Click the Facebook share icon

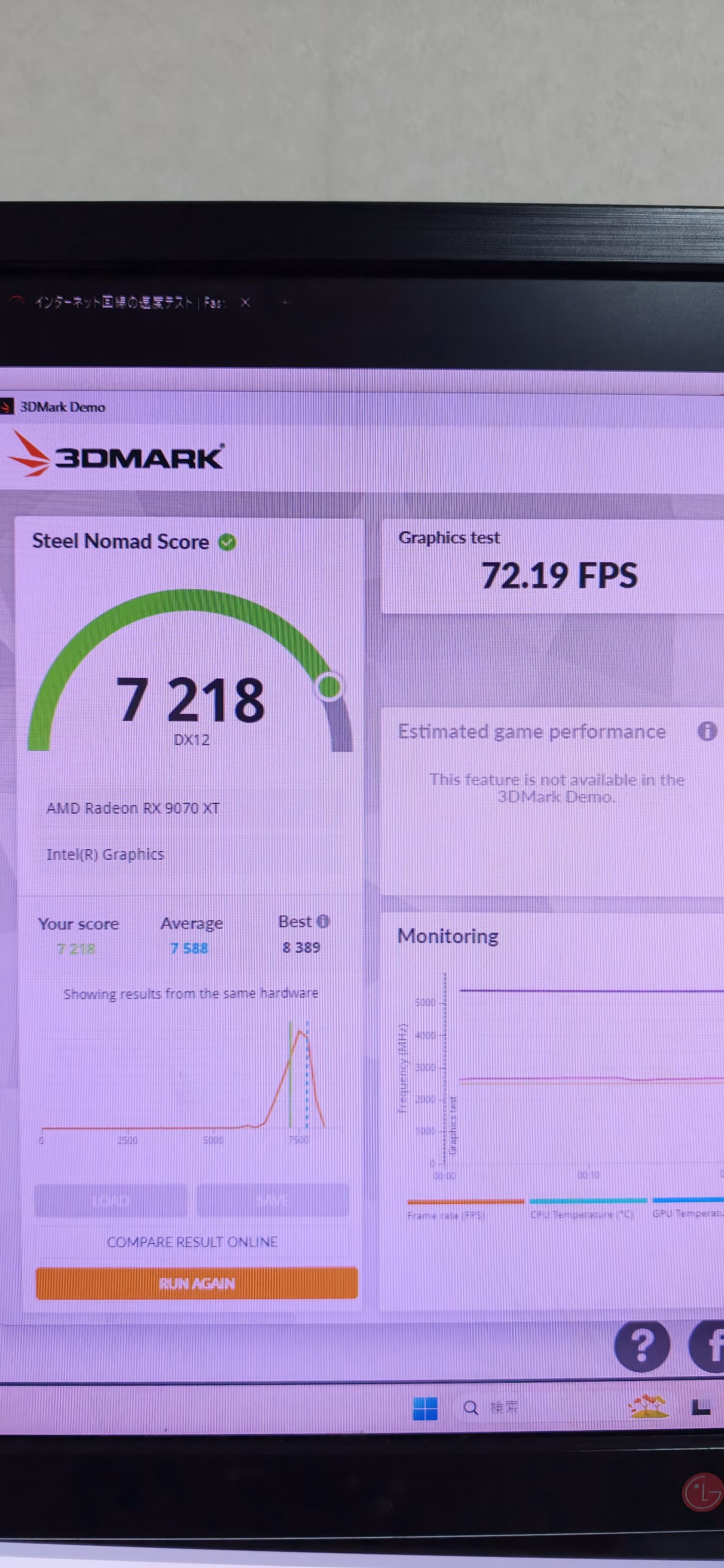click(x=708, y=1346)
